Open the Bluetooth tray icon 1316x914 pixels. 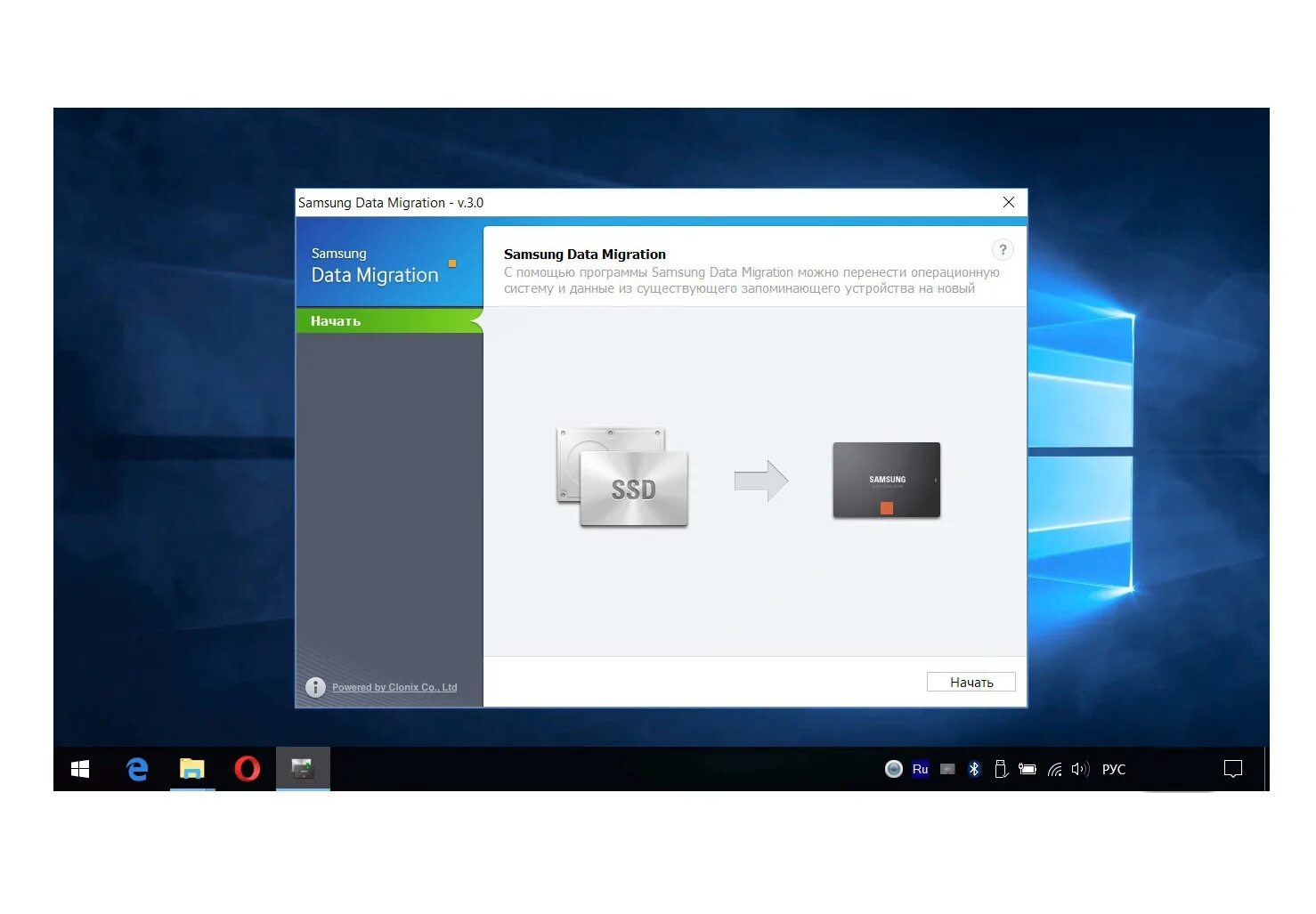point(974,769)
